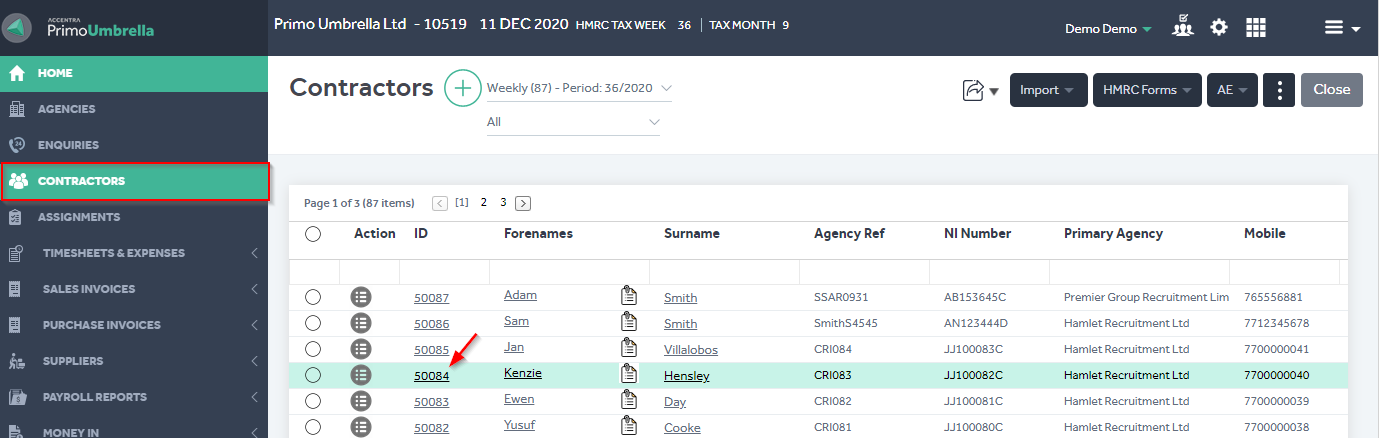Viewport: 1379px width, 438px height.
Task: Open the Weekly period dropdown
Action: 579,88
